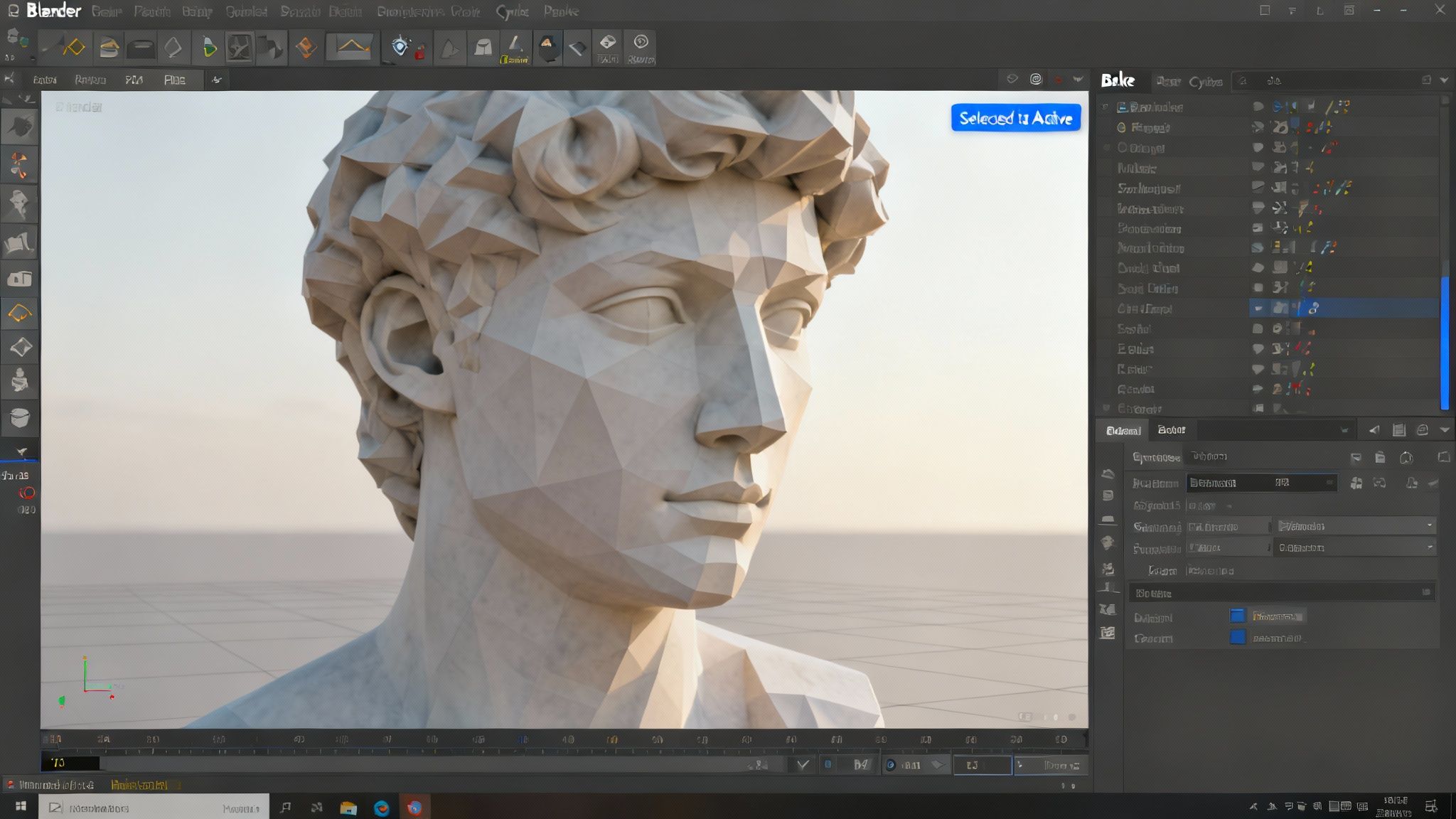Click the orange cube icon in top toolbar
Screen dimensions: 1456x819
tap(306, 48)
